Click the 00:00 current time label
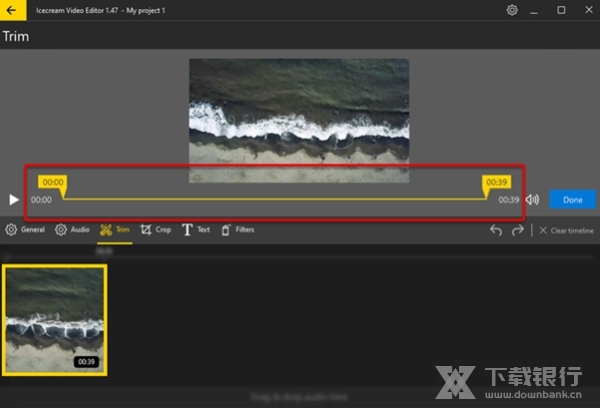This screenshot has height=408, width=600. 41,200
